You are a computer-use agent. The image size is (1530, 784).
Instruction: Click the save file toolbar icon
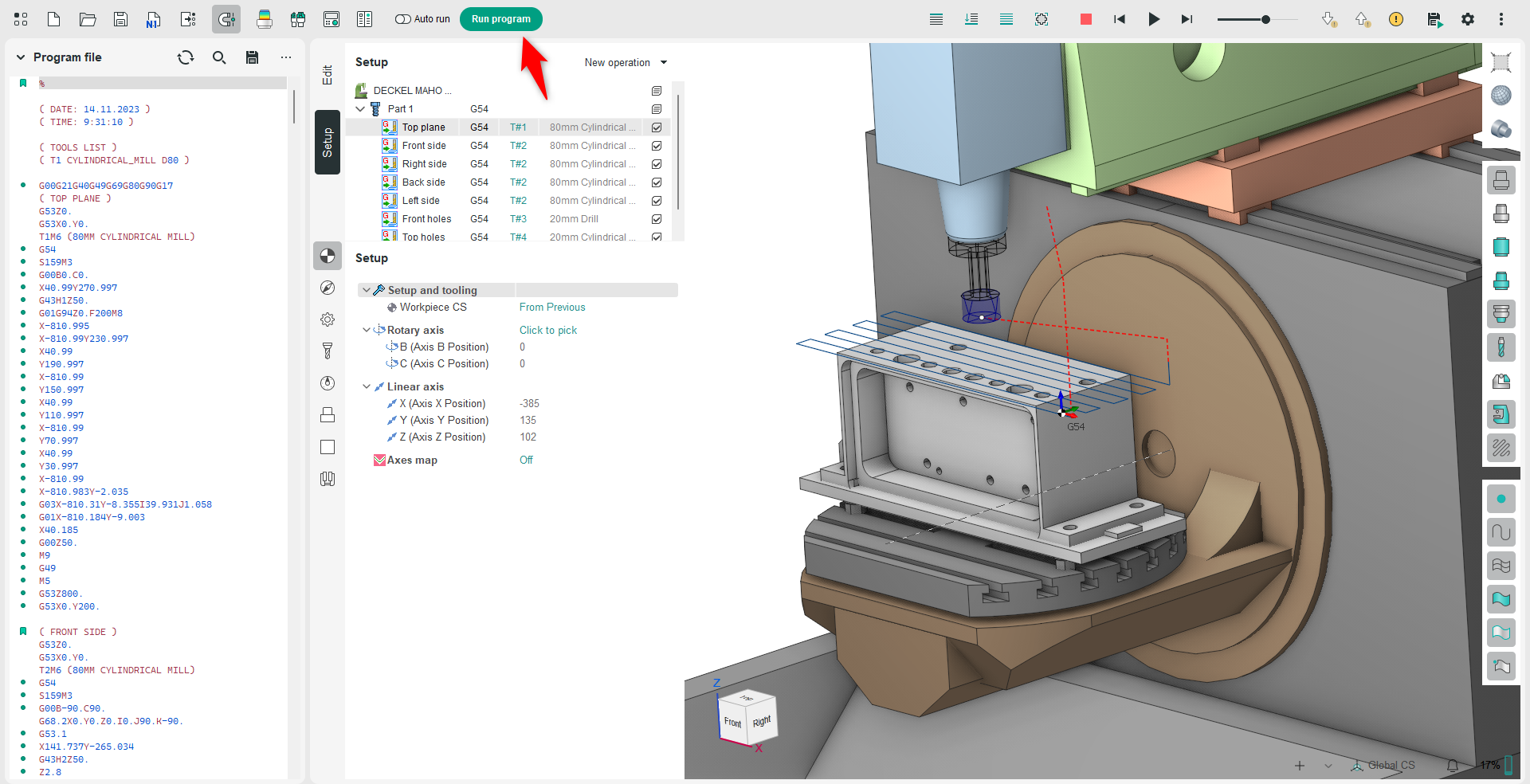click(x=120, y=19)
